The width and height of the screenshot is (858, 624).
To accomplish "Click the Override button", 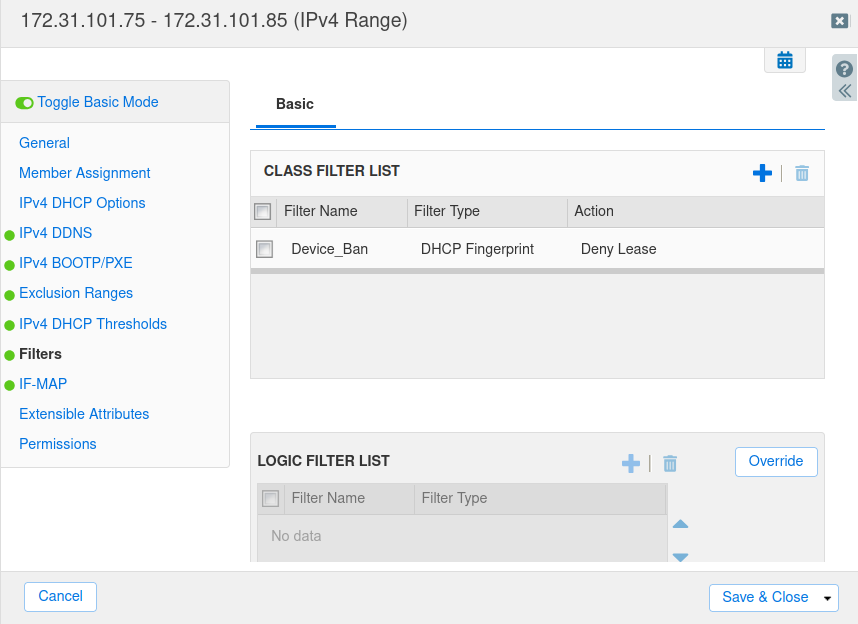I will [x=776, y=461].
